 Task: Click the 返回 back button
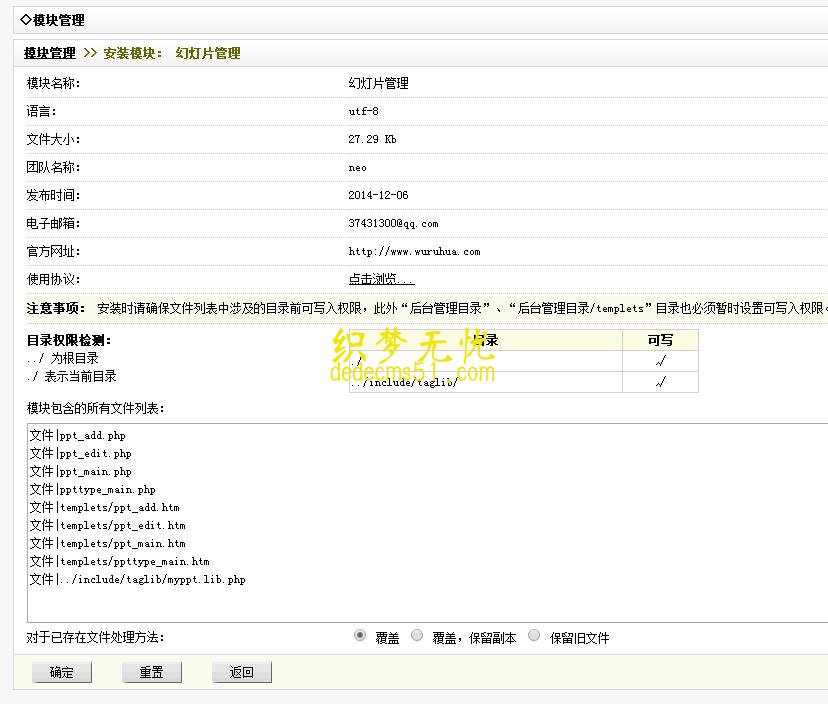click(241, 672)
